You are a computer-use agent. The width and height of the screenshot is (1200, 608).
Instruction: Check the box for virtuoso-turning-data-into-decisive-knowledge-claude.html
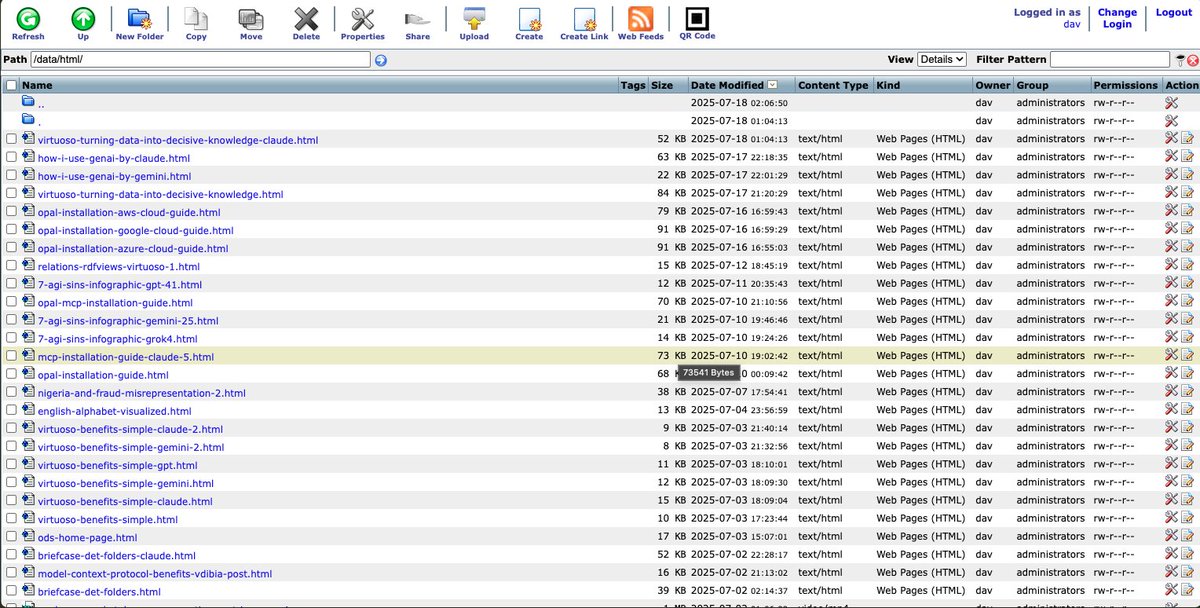point(11,139)
